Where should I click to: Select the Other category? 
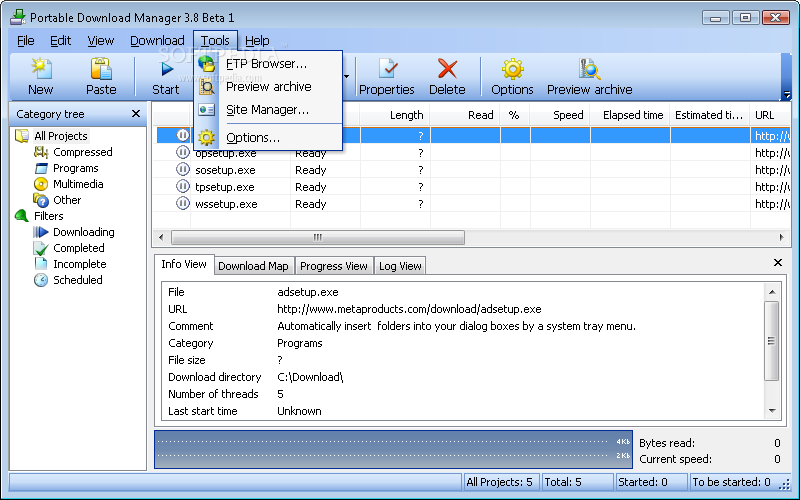tap(67, 200)
